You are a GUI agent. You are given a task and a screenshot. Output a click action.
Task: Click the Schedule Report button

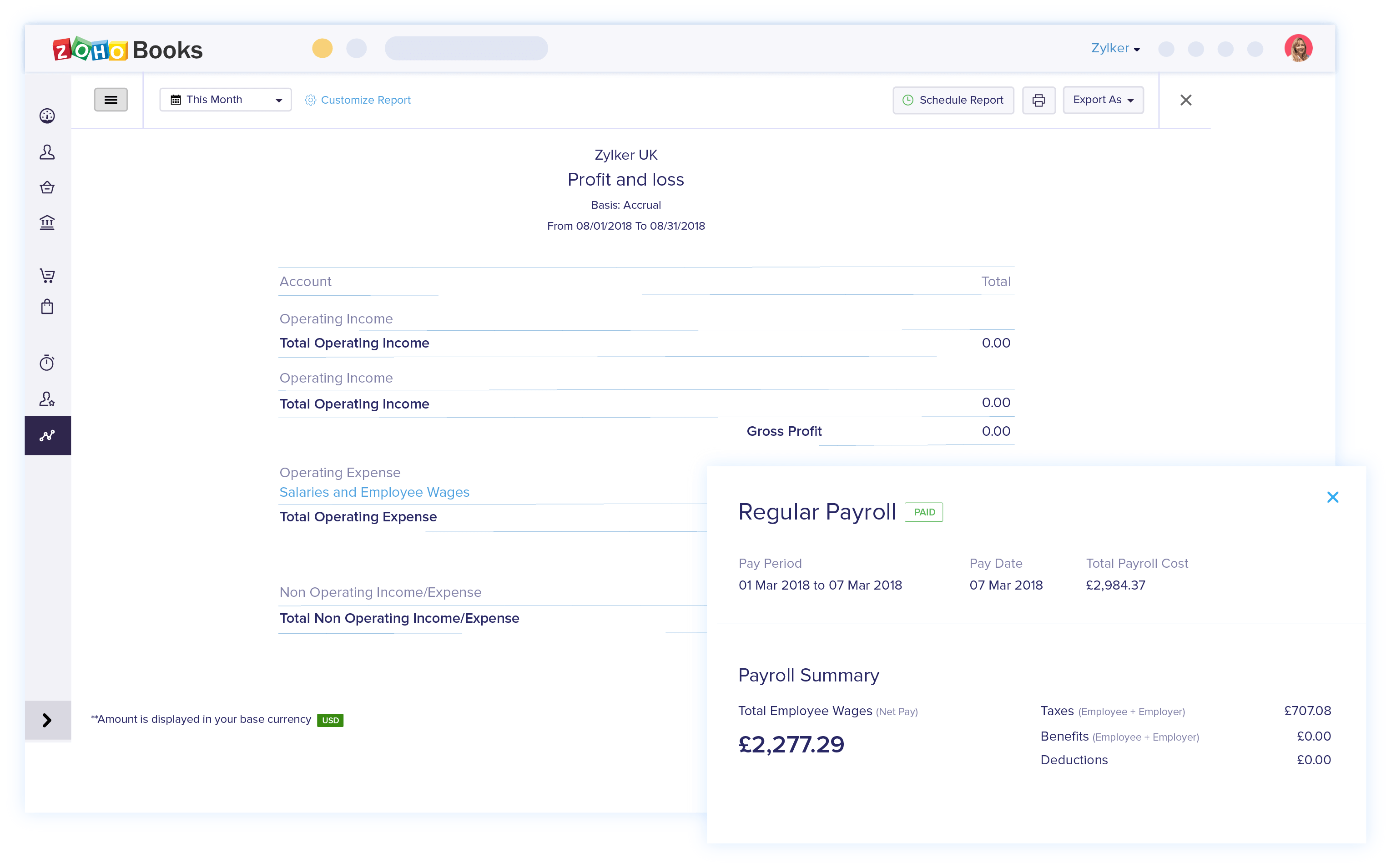coord(953,101)
